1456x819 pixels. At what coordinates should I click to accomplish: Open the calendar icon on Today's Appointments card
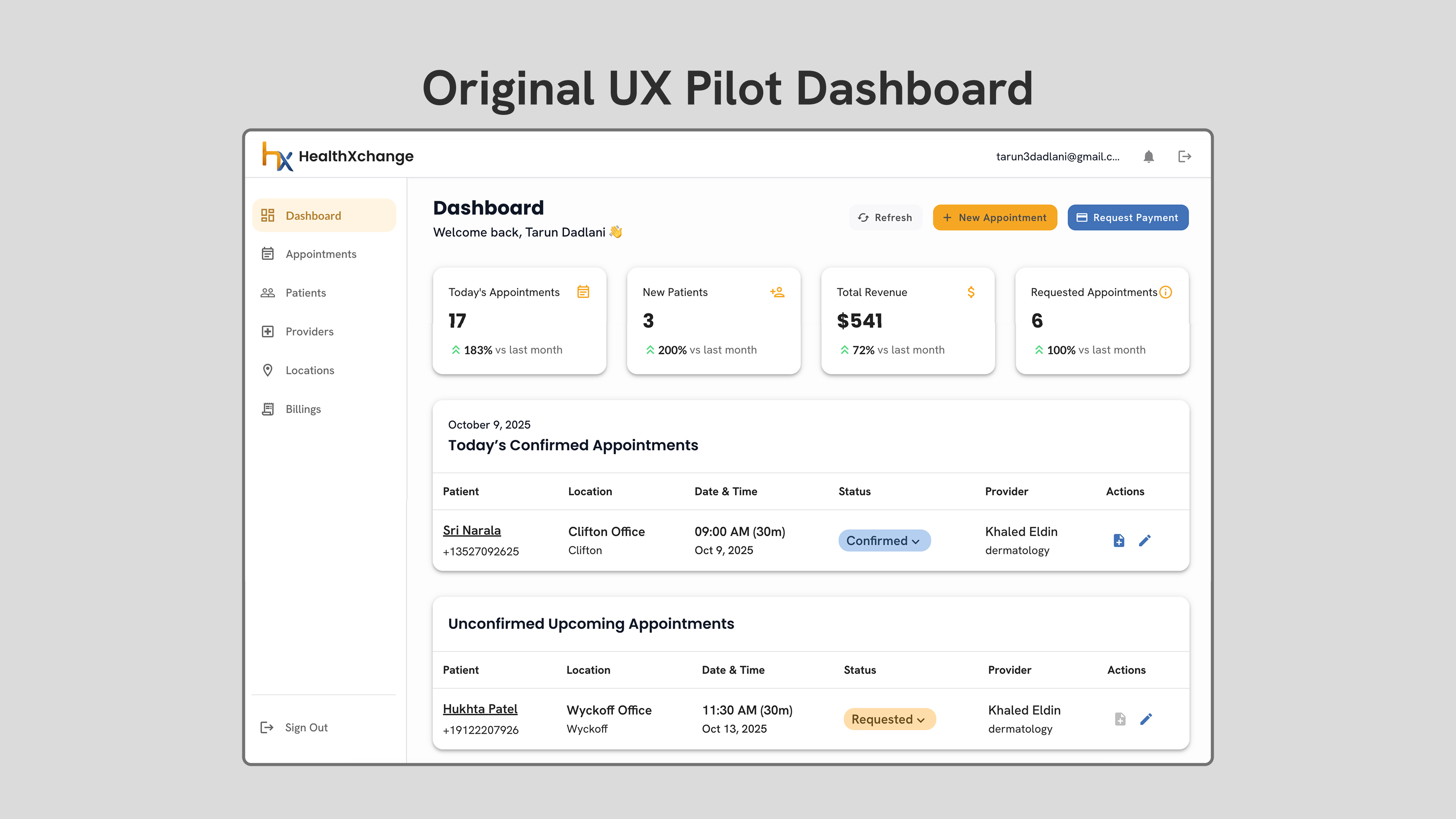[583, 292]
